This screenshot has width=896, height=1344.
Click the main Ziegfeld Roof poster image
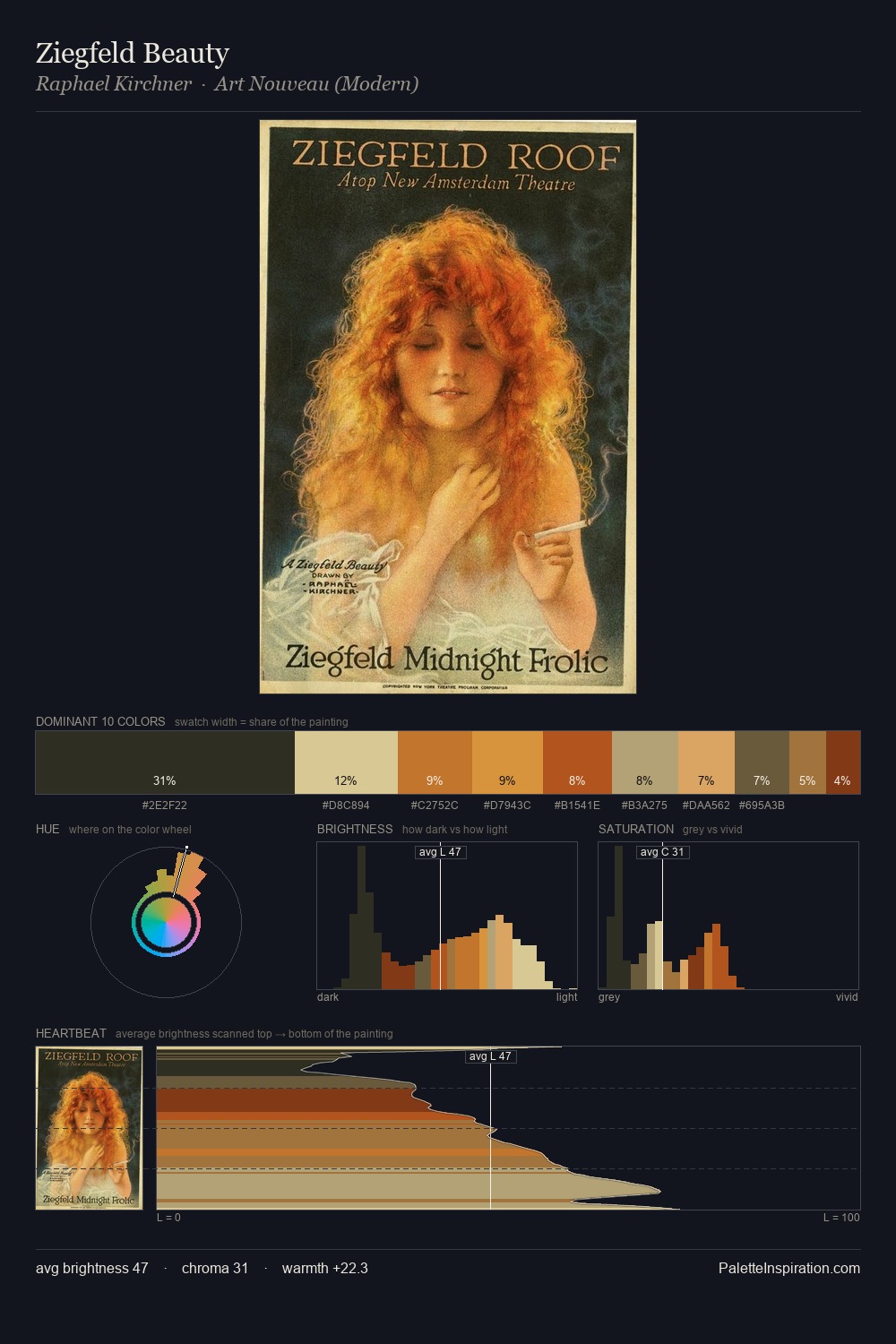click(x=448, y=407)
